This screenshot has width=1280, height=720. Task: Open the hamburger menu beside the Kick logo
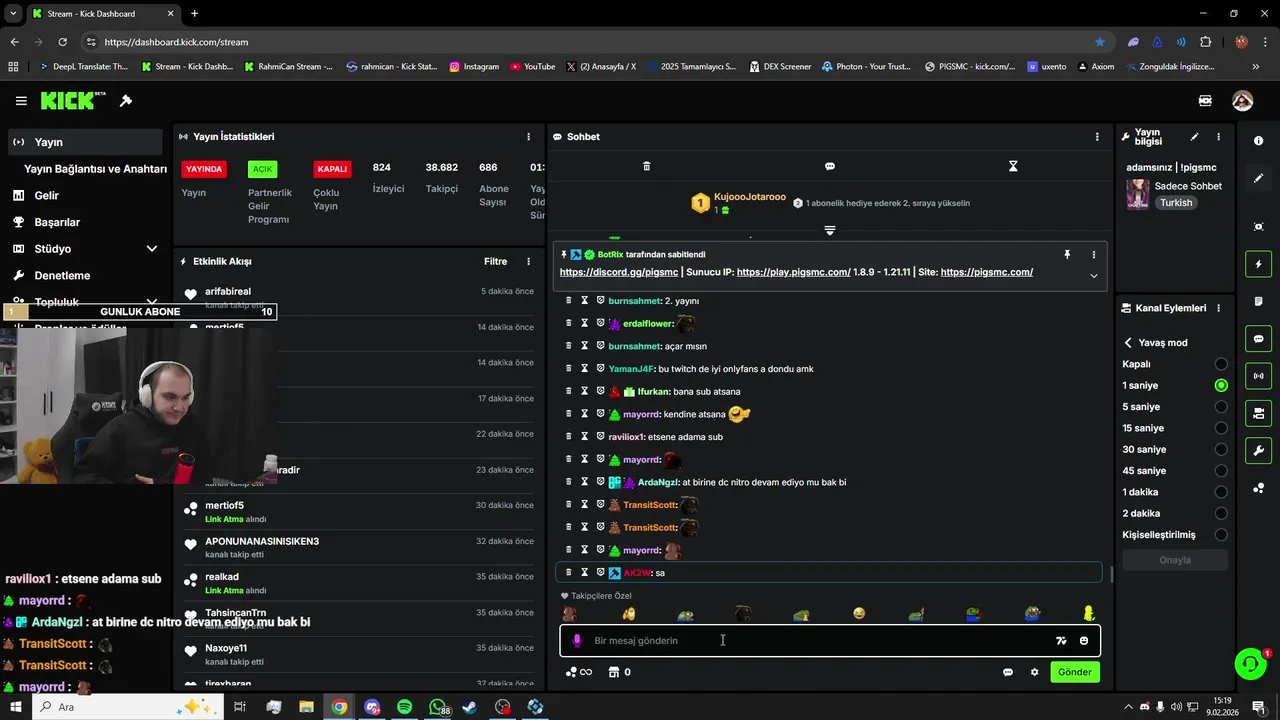[x=21, y=101]
